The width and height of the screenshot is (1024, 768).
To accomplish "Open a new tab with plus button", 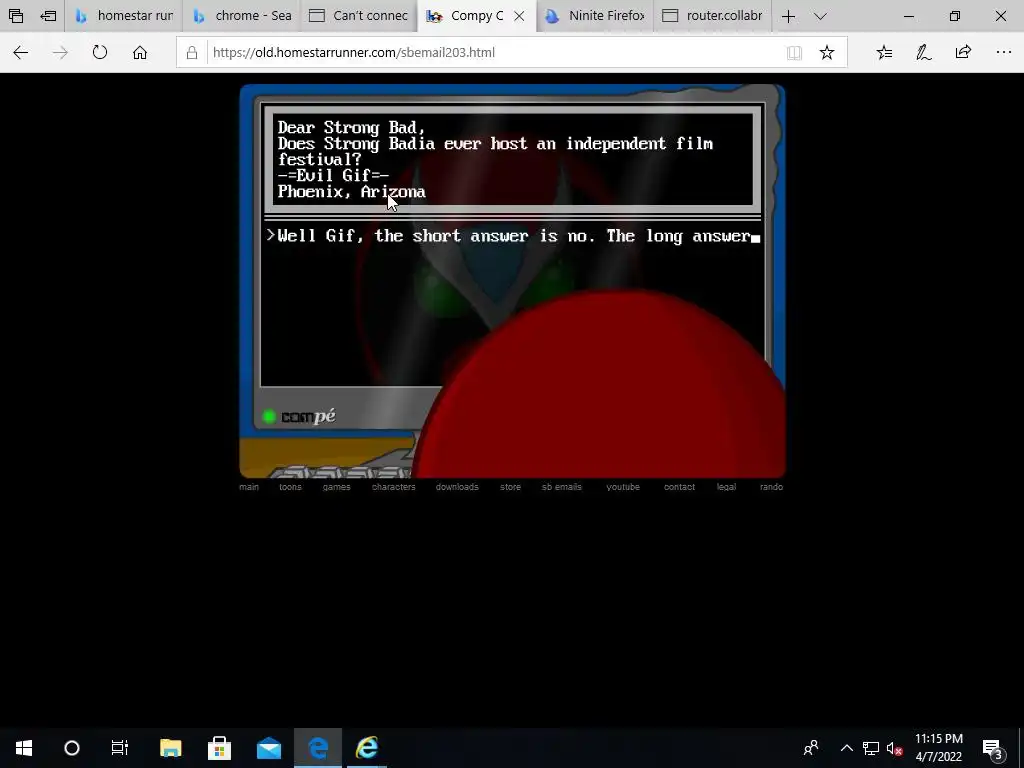I will [788, 16].
